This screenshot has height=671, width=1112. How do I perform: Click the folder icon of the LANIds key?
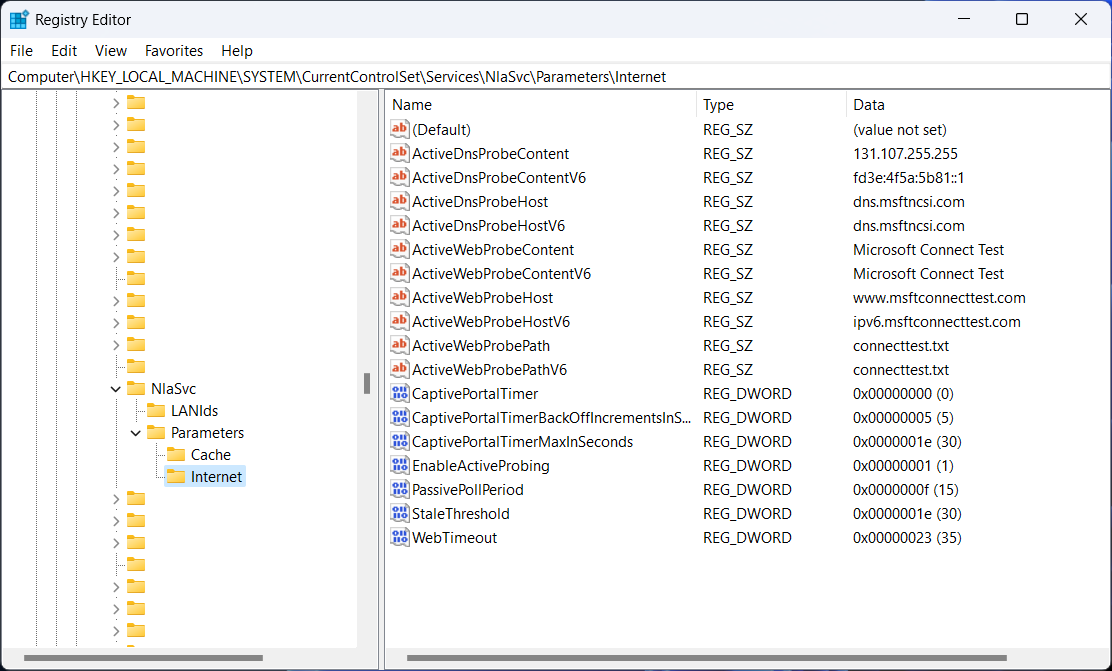click(x=159, y=410)
